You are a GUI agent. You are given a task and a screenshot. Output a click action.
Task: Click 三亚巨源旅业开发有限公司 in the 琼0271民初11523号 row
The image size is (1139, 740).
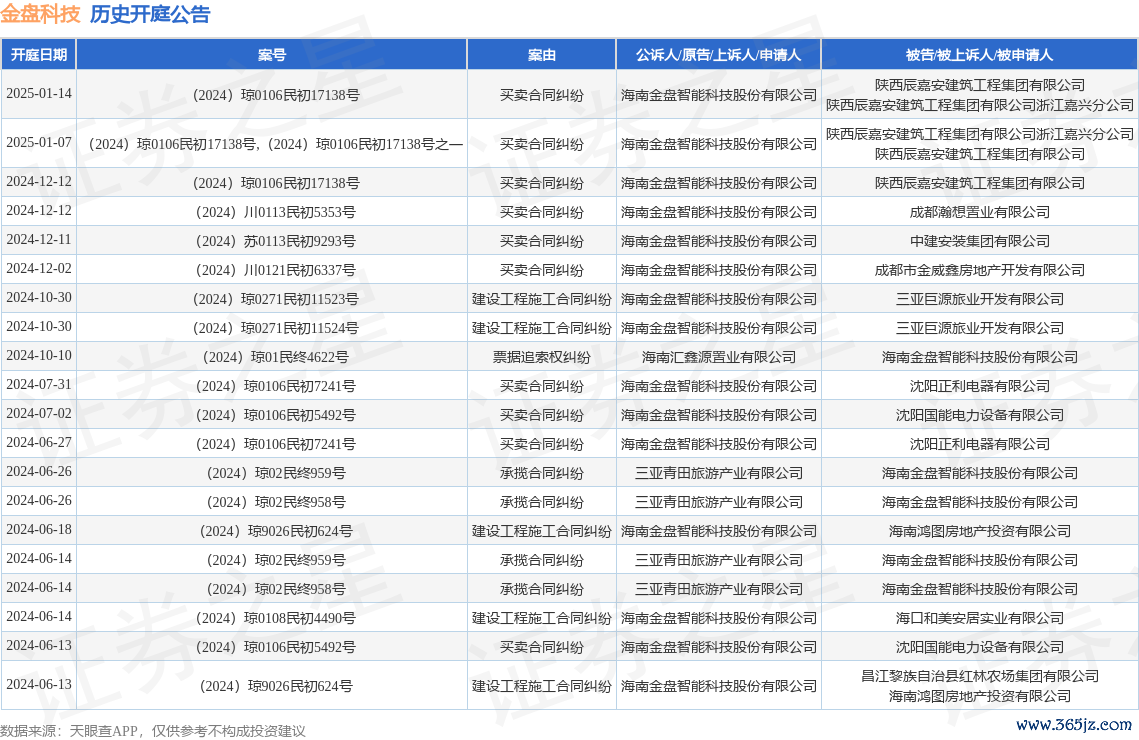pos(979,299)
